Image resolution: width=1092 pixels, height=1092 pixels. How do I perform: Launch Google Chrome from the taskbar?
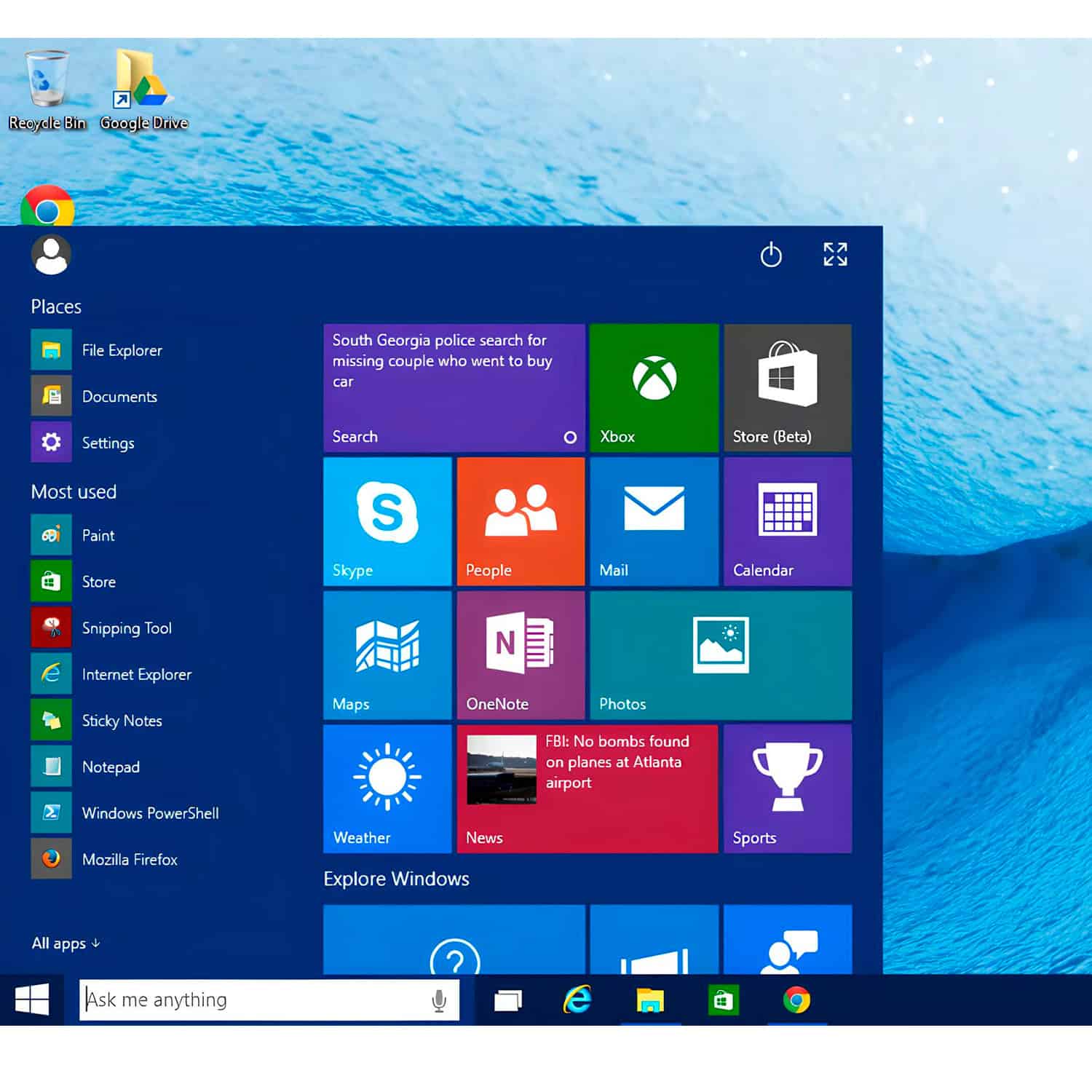798,1000
